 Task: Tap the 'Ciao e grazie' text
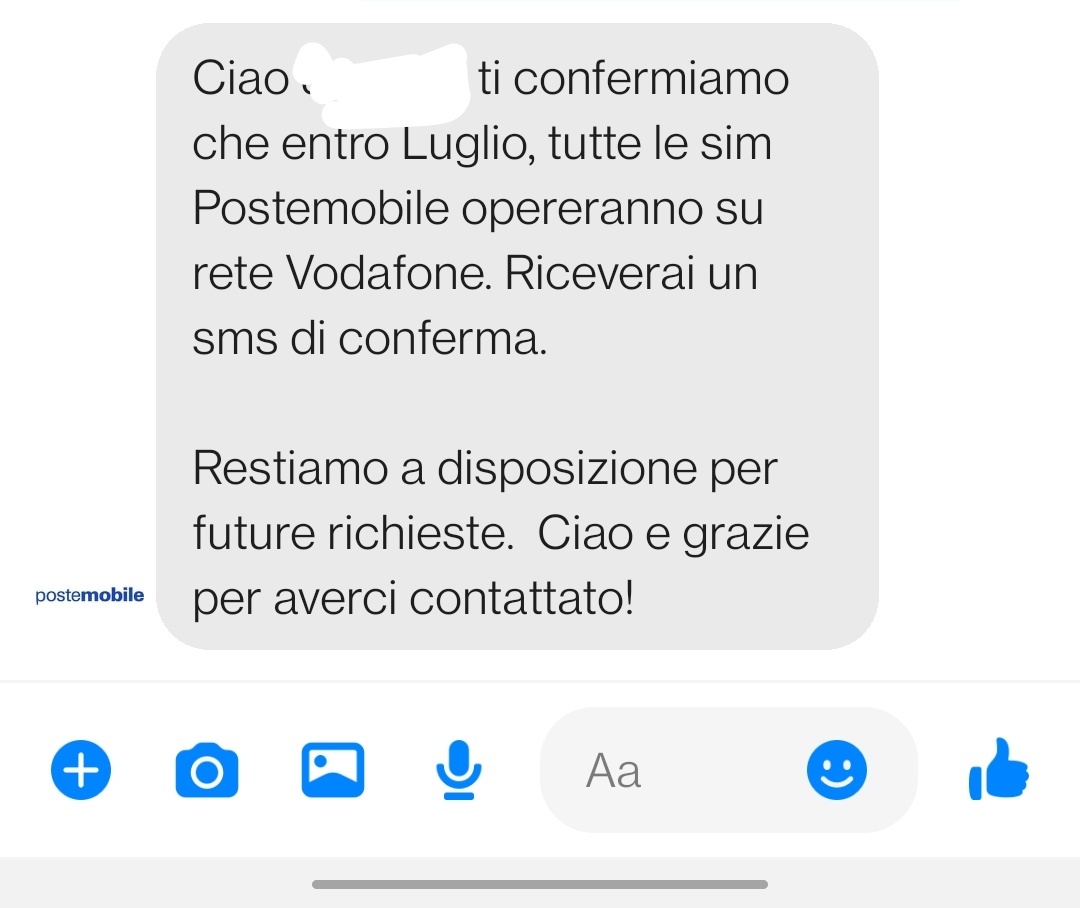click(x=673, y=535)
